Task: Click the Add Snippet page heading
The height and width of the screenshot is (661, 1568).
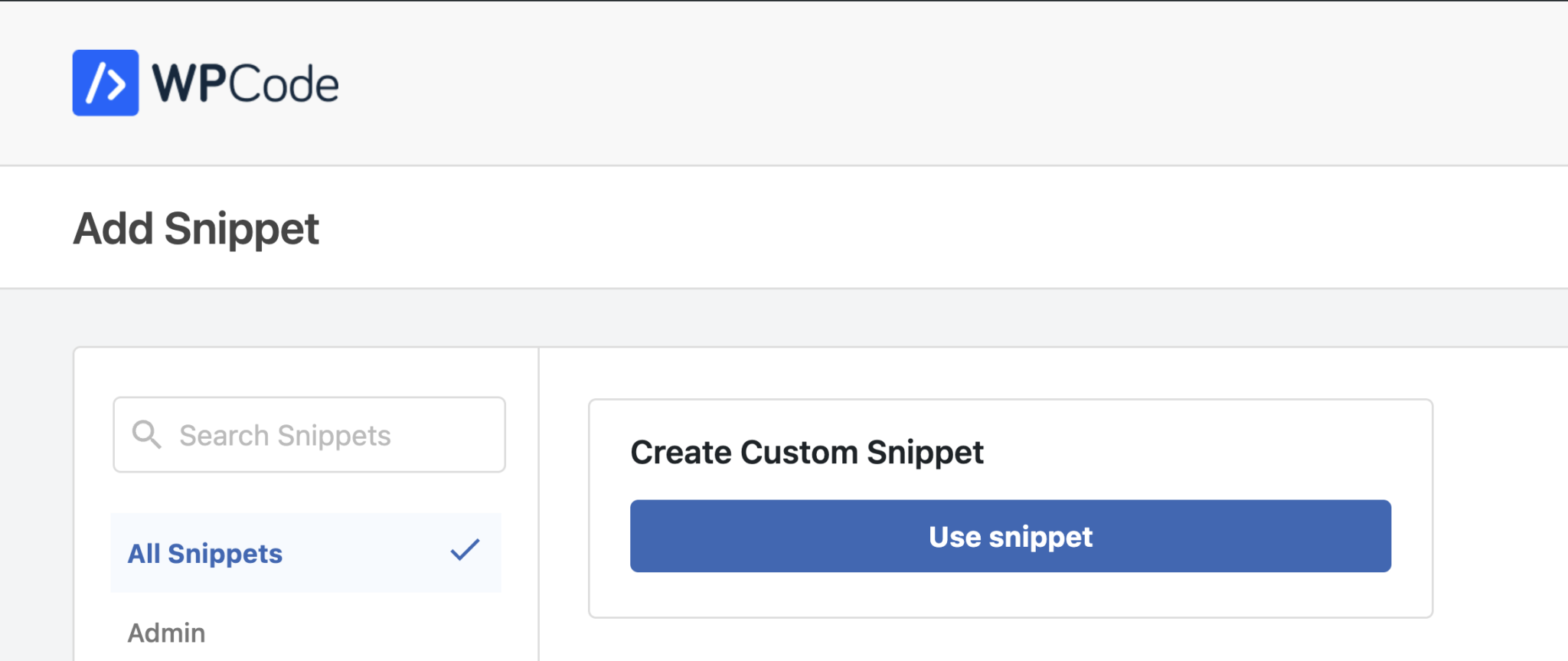Action: [196, 228]
